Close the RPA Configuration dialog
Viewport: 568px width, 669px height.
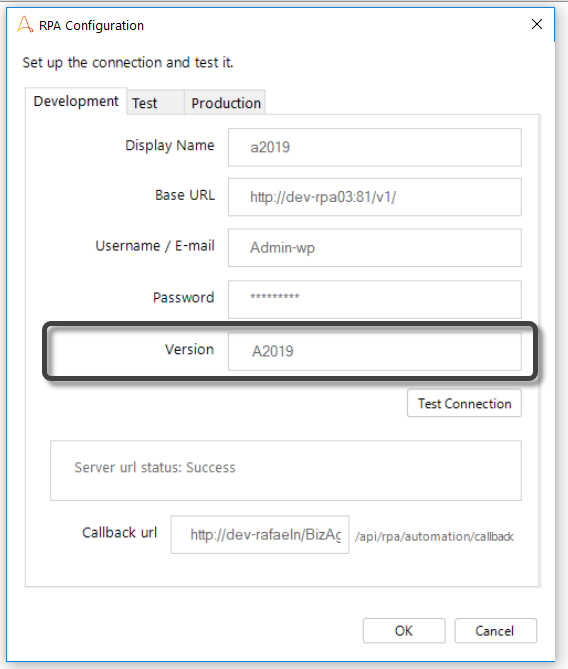click(x=537, y=24)
